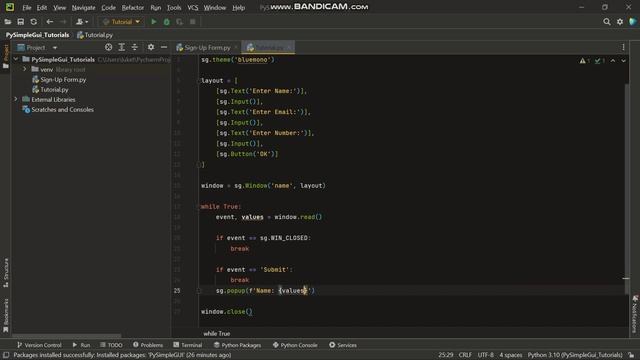Open the Edit menu
640x360 pixels.
42,8
